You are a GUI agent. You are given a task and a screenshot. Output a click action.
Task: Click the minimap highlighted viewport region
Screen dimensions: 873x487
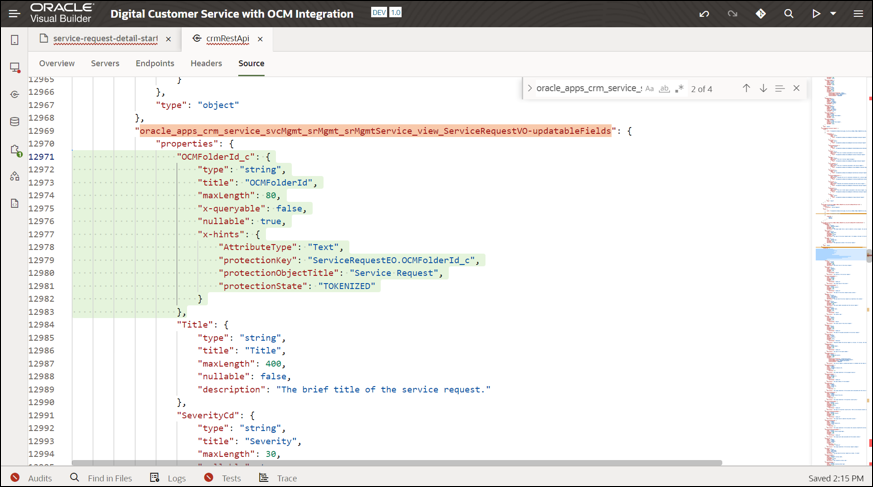pos(841,255)
